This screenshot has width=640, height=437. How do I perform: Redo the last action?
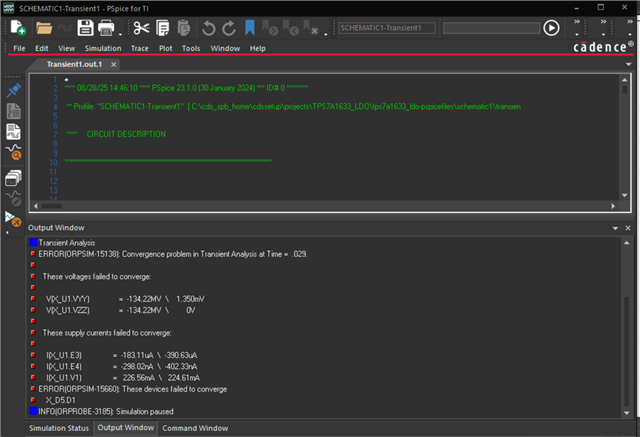tap(229, 28)
